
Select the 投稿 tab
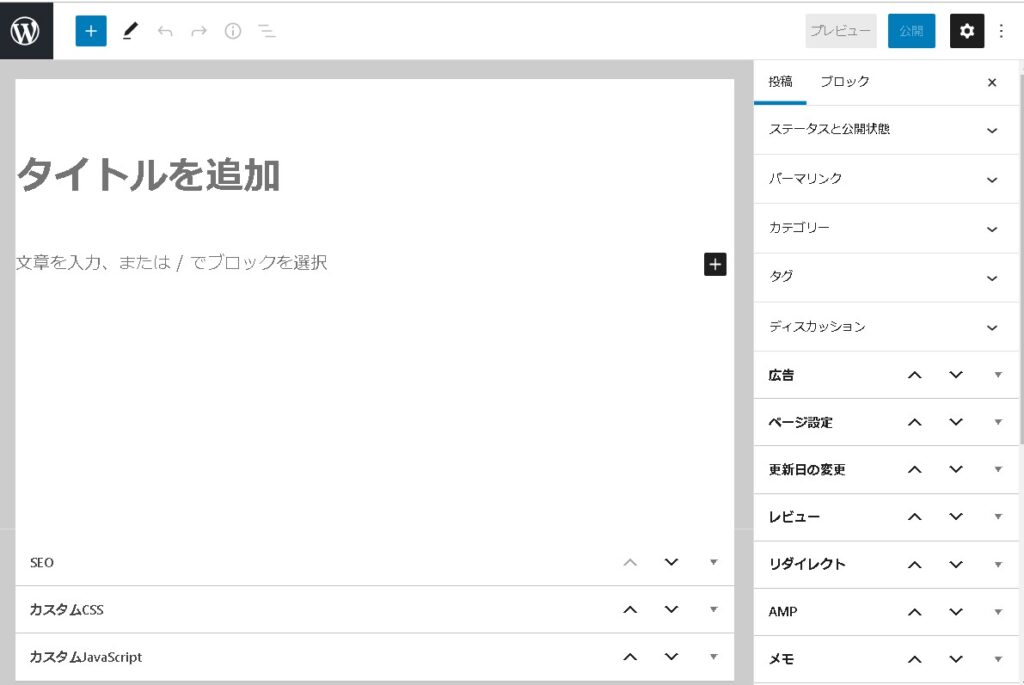pyautogui.click(x=780, y=82)
